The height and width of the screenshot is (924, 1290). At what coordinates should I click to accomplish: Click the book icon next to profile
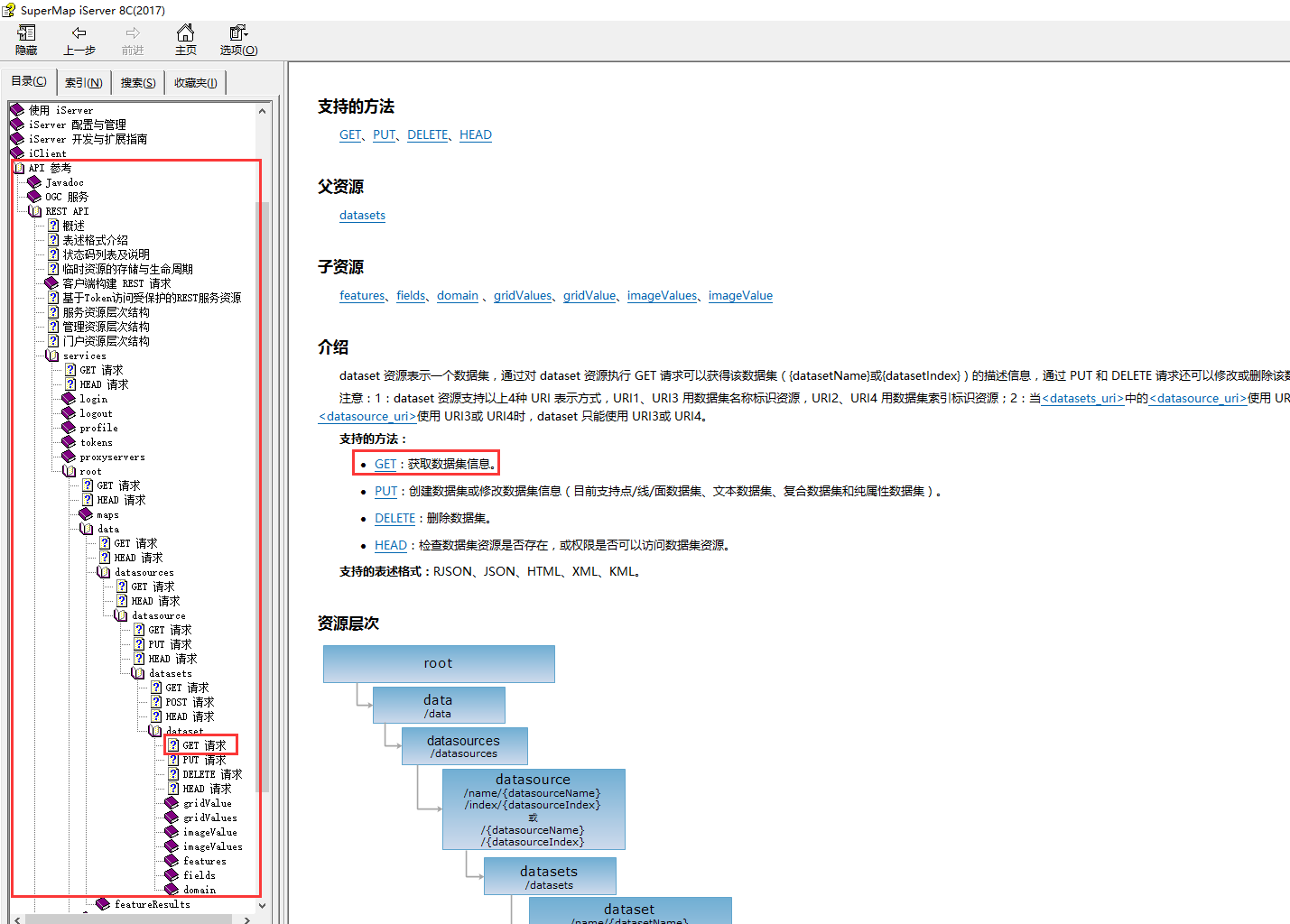(69, 428)
